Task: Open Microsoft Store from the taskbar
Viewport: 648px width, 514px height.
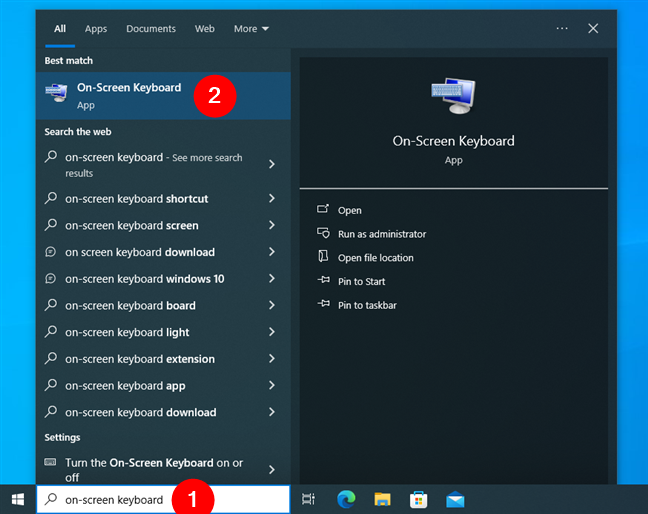Action: pyautogui.click(x=418, y=499)
